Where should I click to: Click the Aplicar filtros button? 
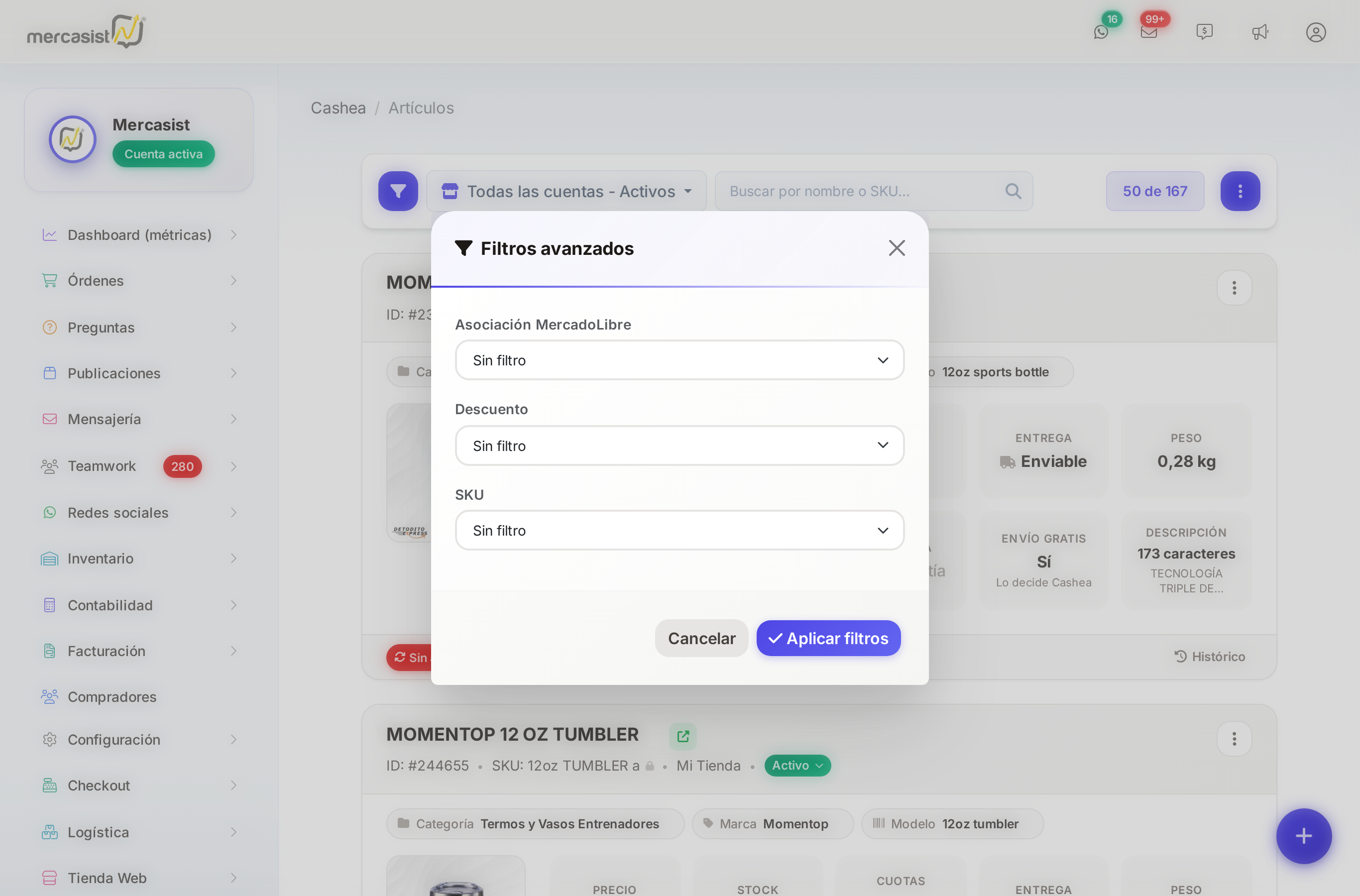828,638
